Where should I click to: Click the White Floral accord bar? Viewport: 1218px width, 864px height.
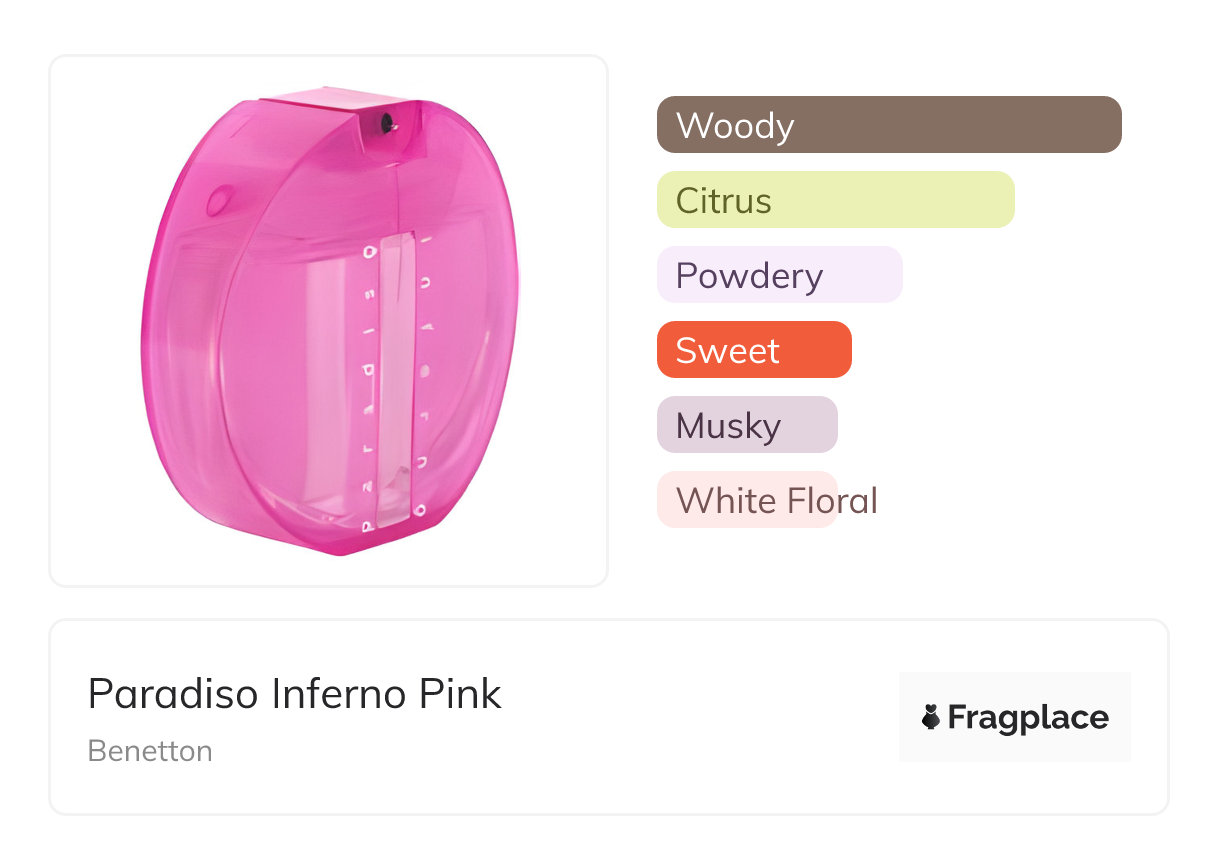tap(746, 500)
